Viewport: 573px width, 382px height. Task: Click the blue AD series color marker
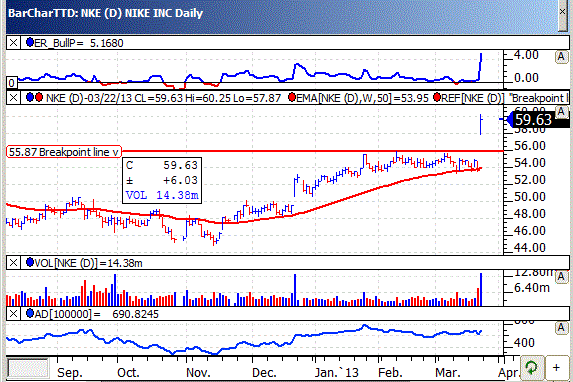tap(30, 313)
